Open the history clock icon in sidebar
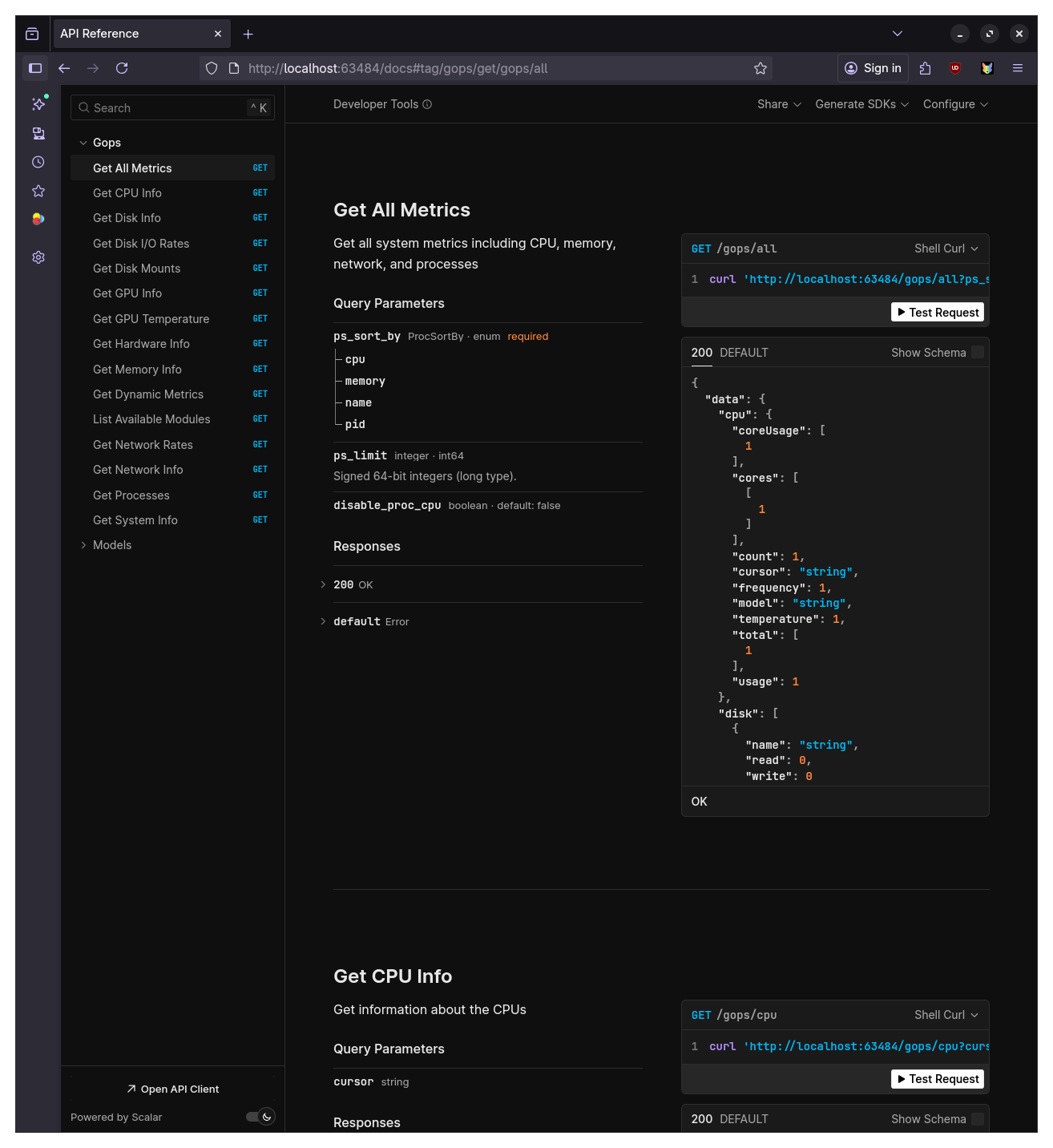Viewport: 1053px width, 1148px height. 38,162
